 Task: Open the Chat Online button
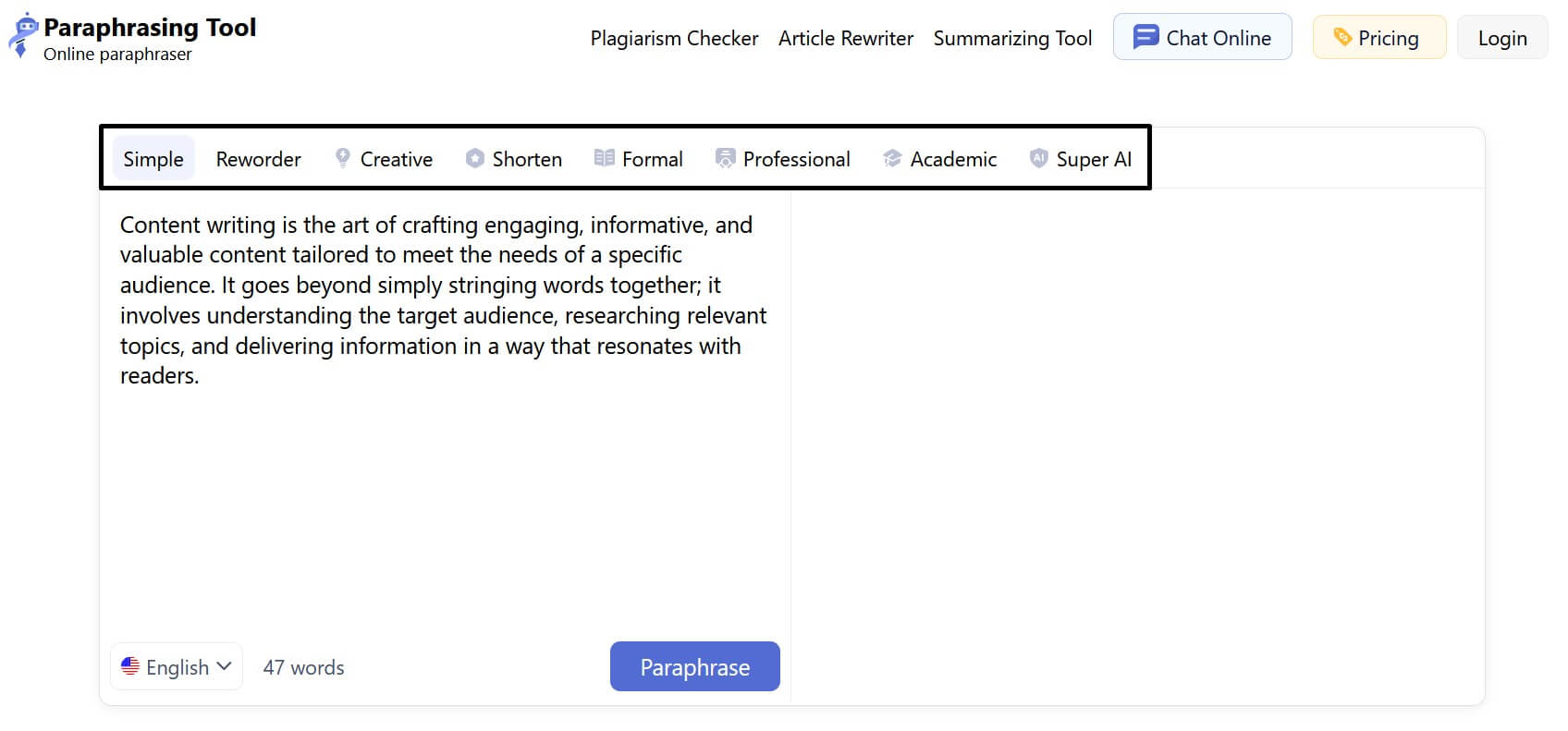click(1202, 37)
